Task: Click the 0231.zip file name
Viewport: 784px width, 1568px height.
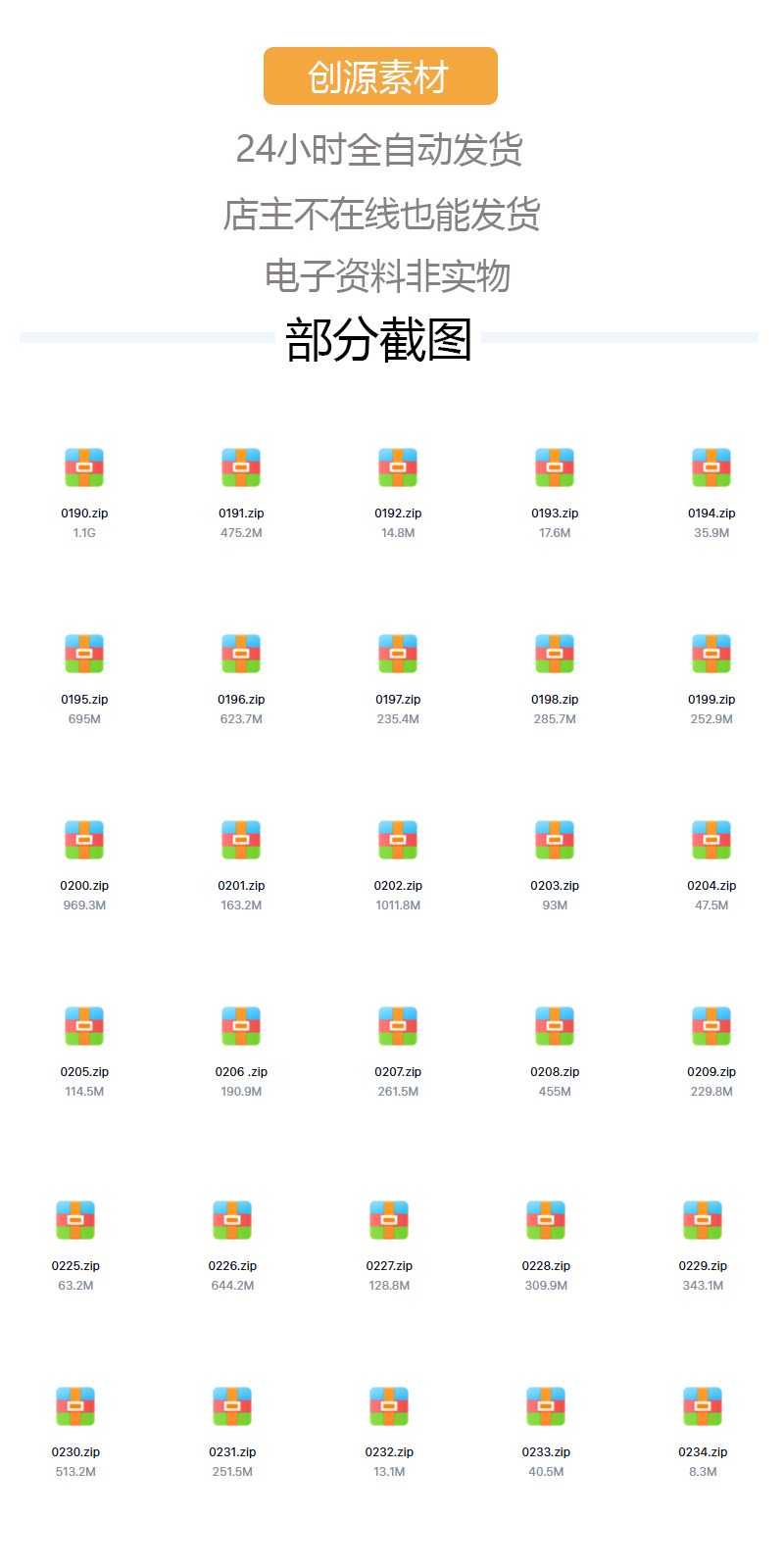Action: (x=232, y=1452)
